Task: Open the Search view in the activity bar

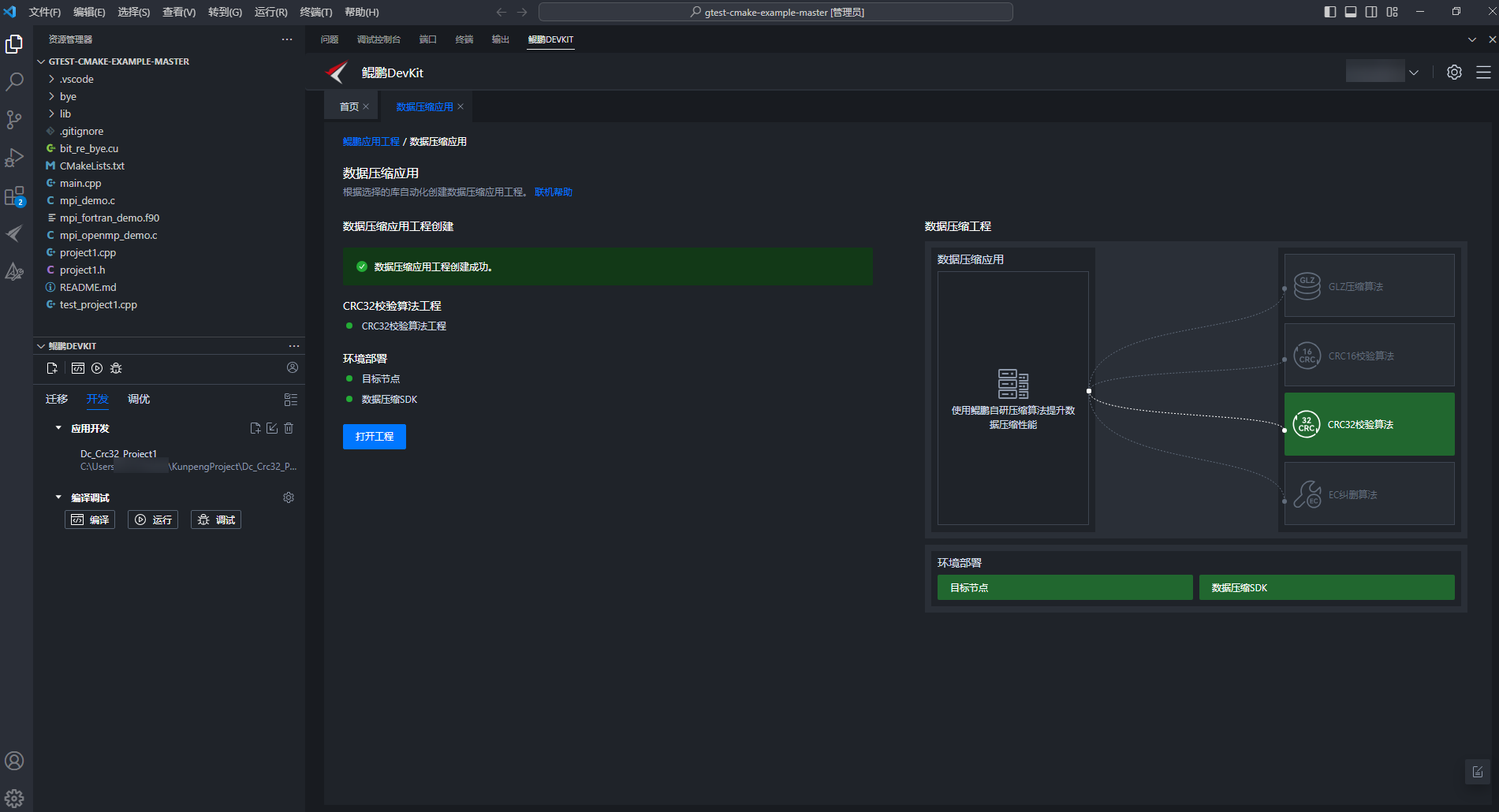Action: tap(14, 82)
